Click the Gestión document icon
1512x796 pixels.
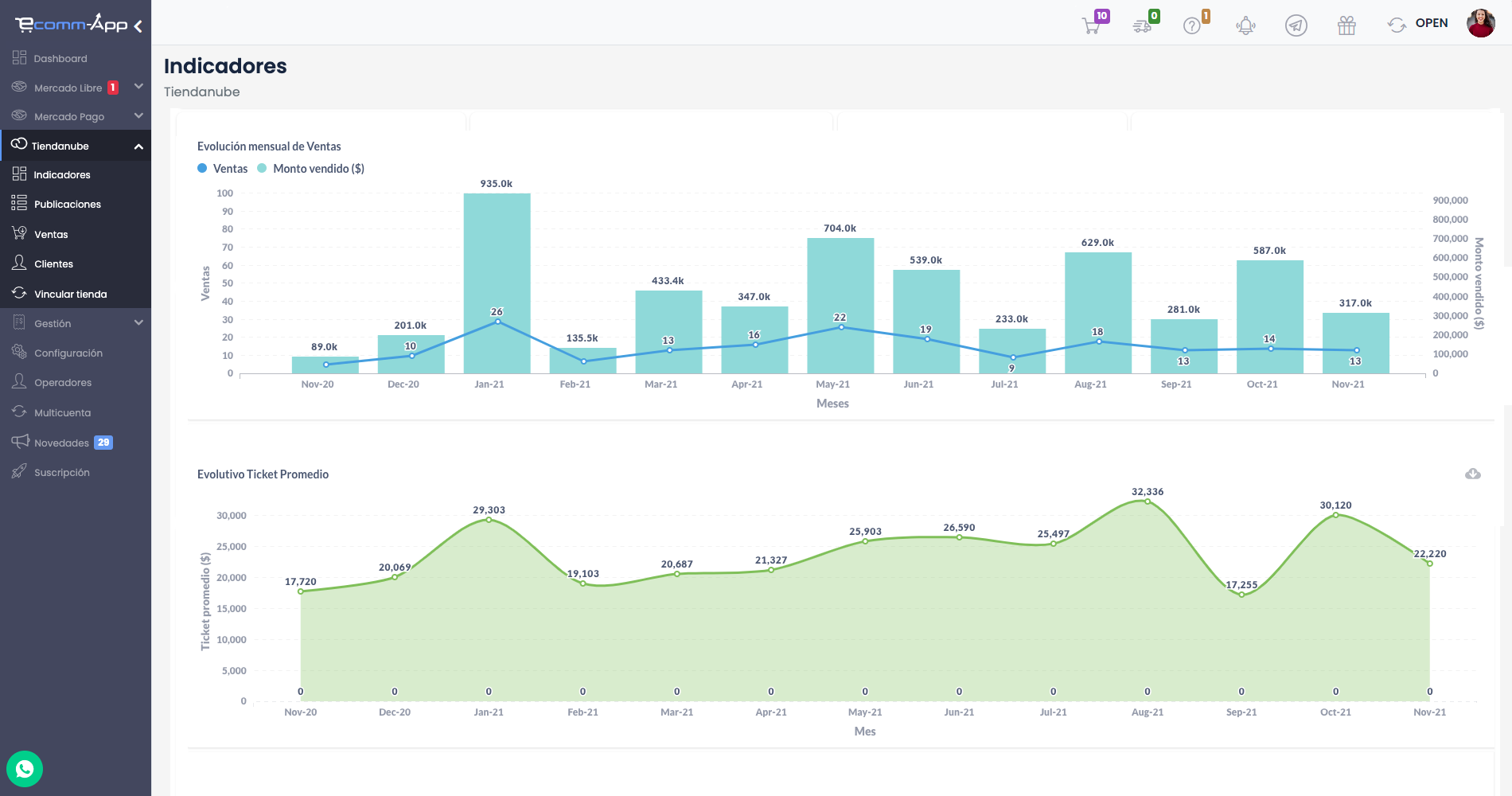[x=19, y=322]
